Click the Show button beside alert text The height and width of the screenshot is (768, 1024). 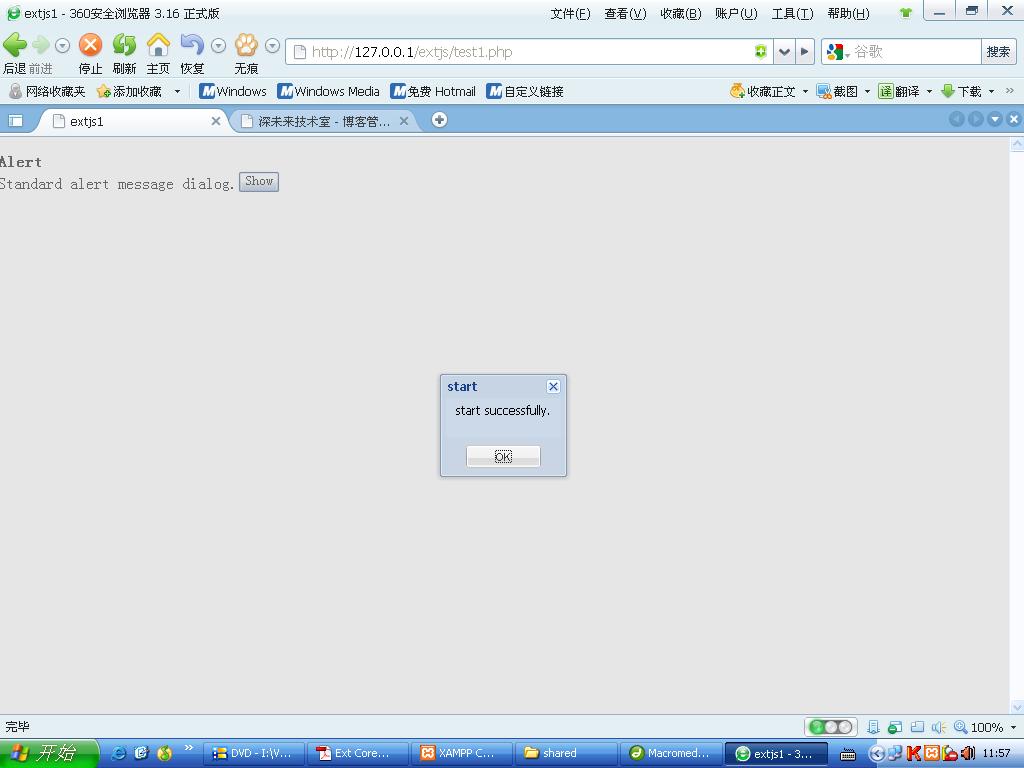pos(259,182)
